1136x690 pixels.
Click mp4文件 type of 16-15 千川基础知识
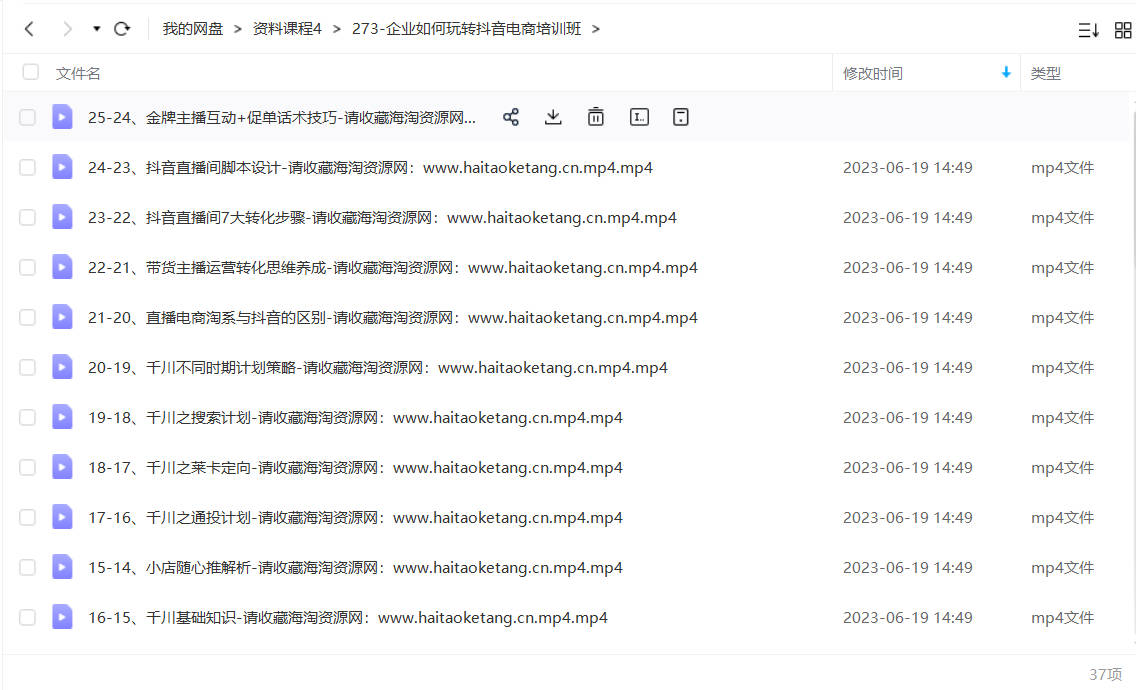pyautogui.click(x=1062, y=618)
